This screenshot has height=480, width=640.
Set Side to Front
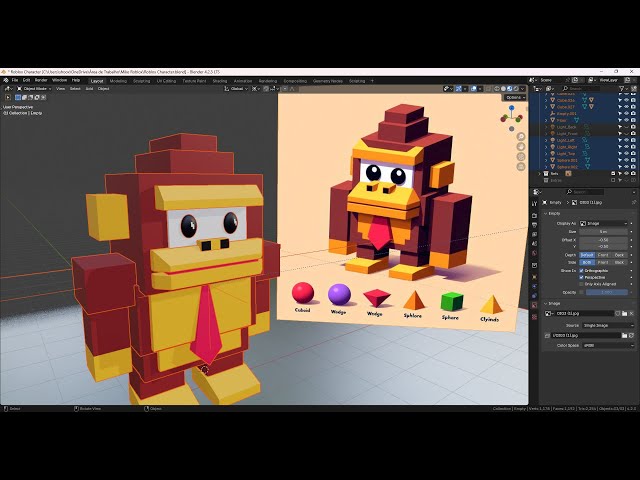[x=603, y=262]
